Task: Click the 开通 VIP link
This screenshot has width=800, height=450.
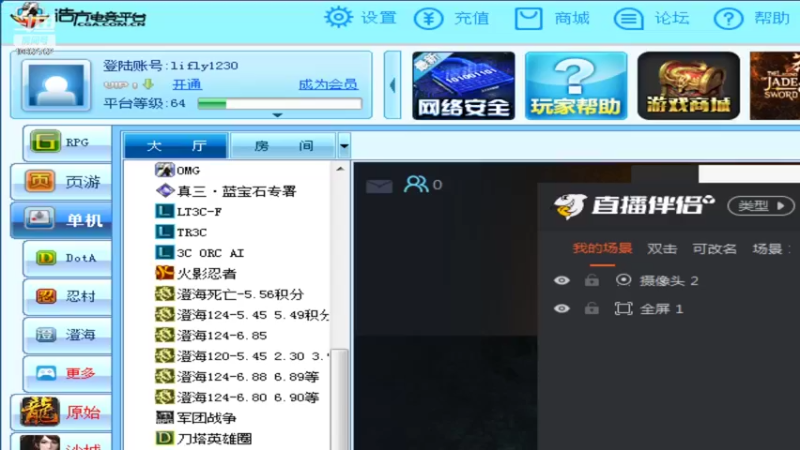Action: tap(187, 84)
